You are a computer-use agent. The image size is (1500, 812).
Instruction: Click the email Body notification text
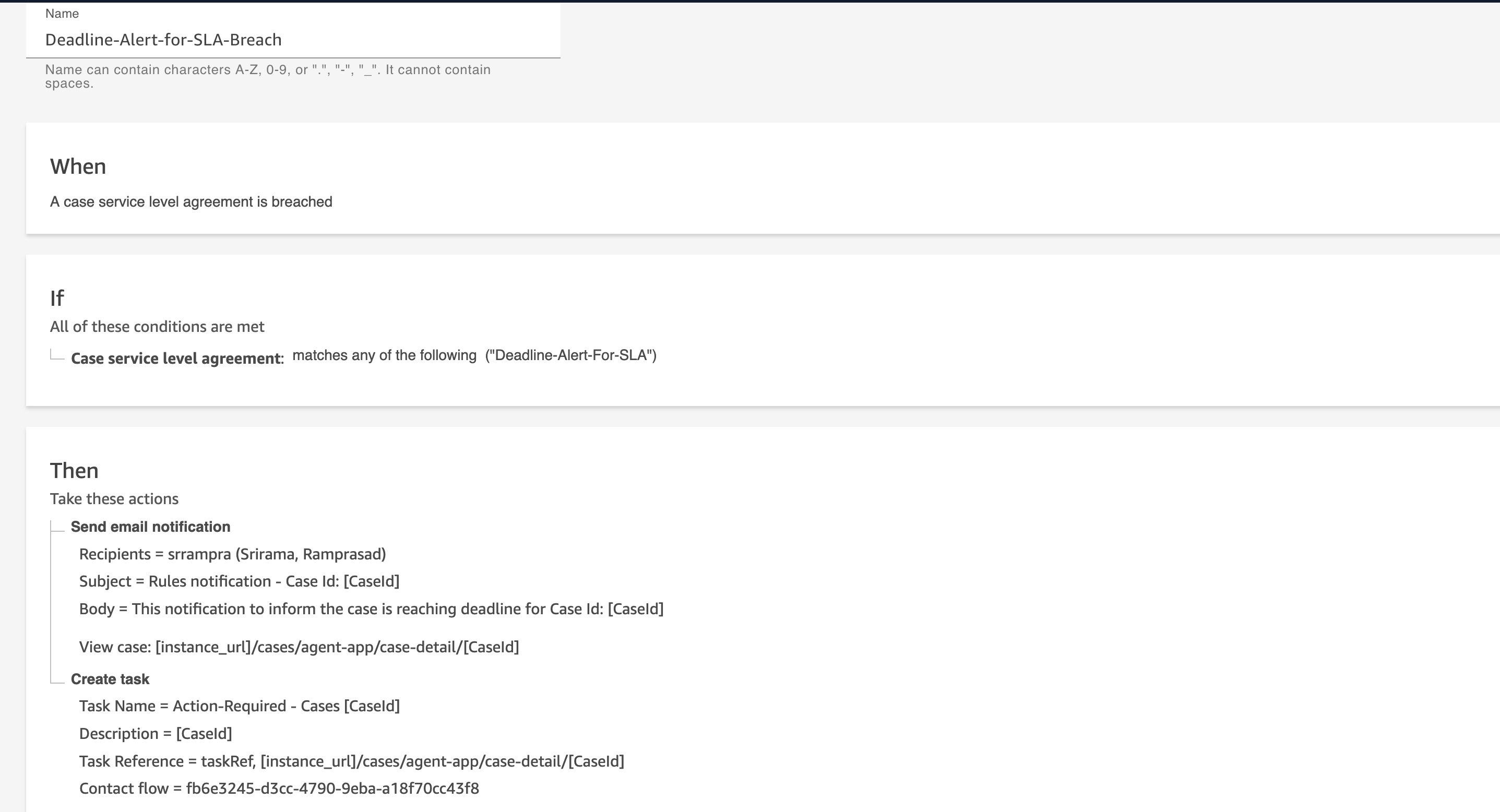tap(371, 609)
